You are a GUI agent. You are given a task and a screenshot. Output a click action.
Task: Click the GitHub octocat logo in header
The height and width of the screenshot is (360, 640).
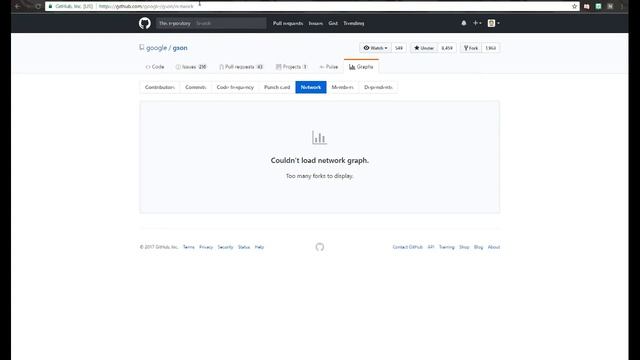pos(144,23)
